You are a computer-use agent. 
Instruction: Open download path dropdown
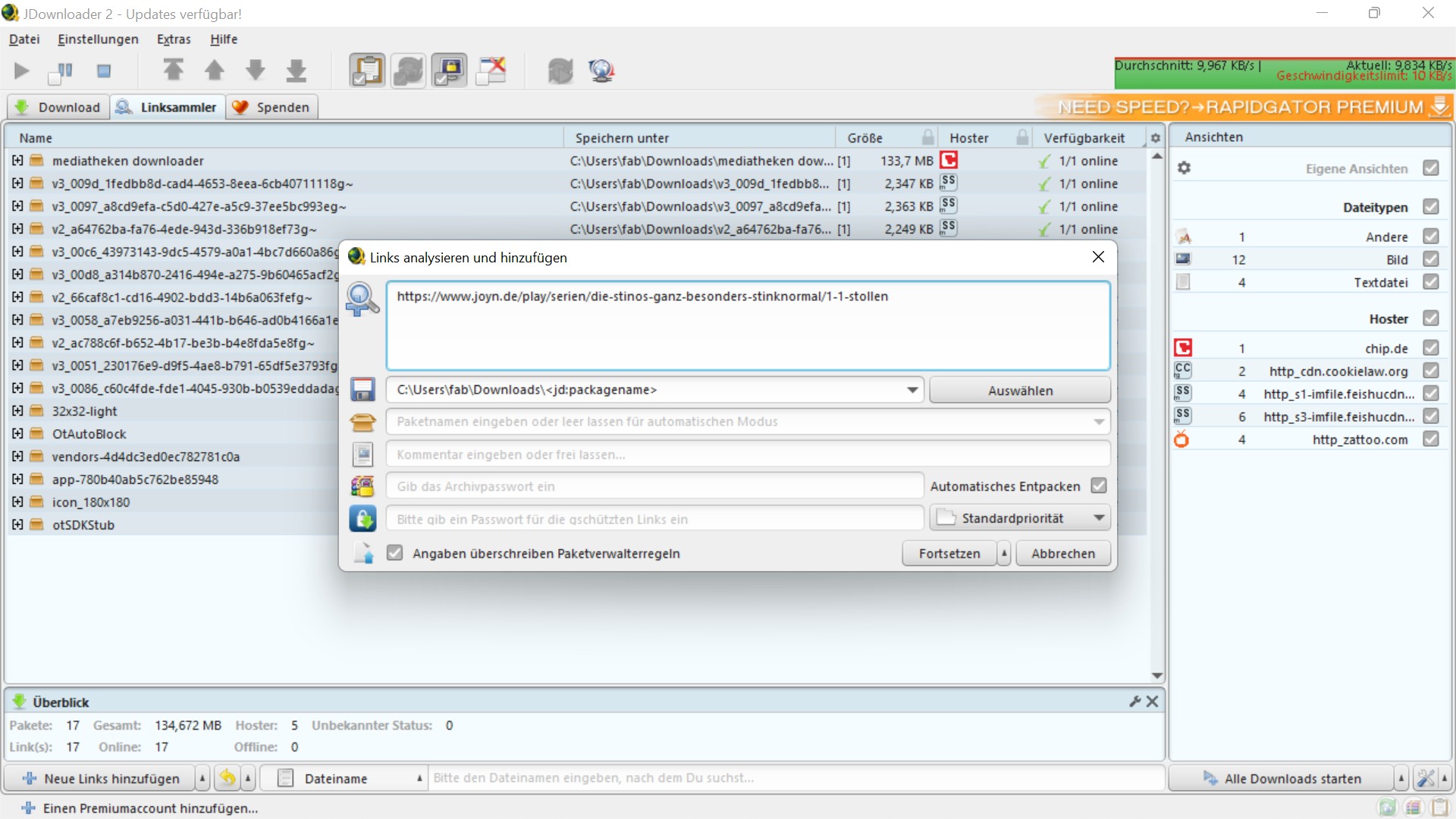912,390
